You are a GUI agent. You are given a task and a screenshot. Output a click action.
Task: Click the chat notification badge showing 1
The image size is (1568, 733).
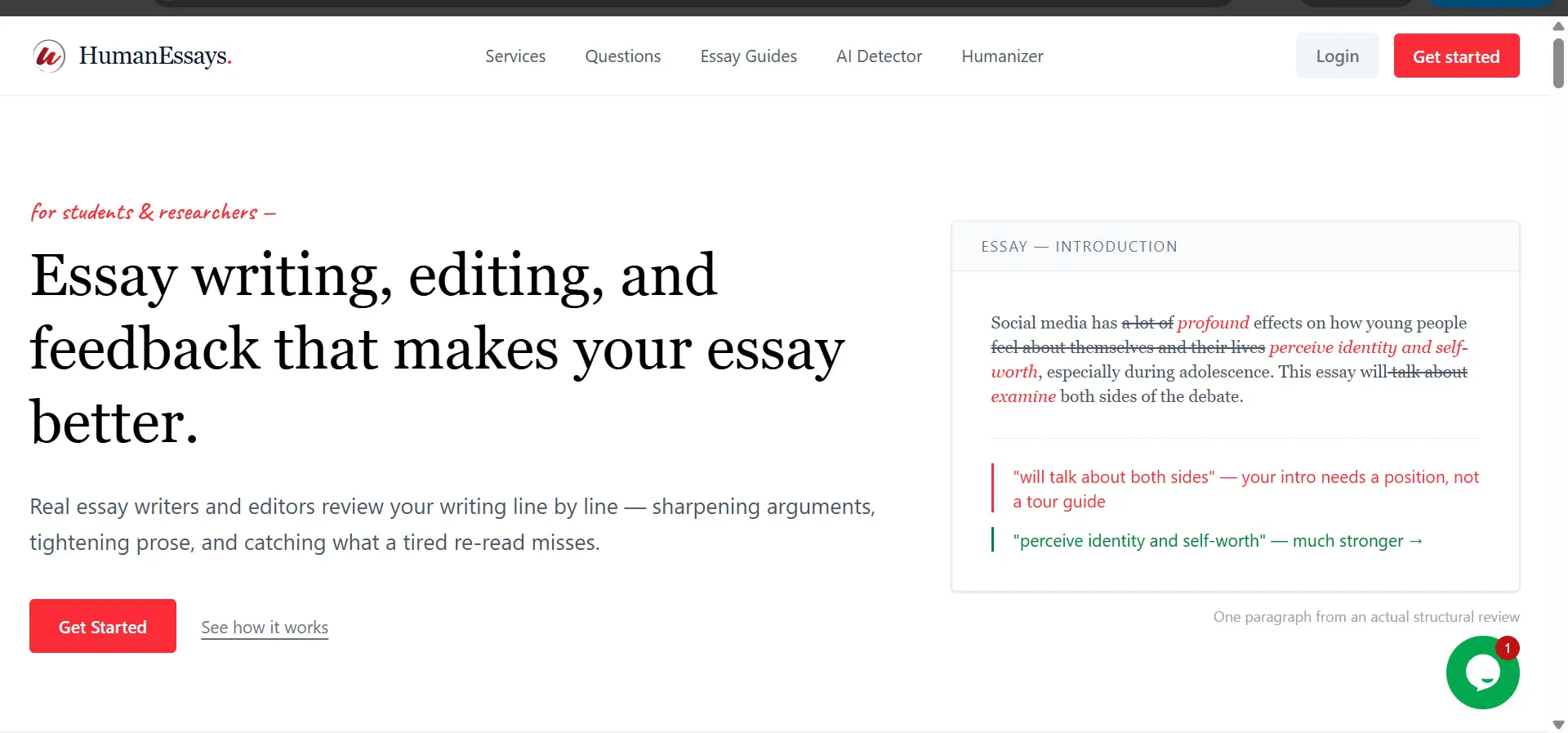[1508, 648]
